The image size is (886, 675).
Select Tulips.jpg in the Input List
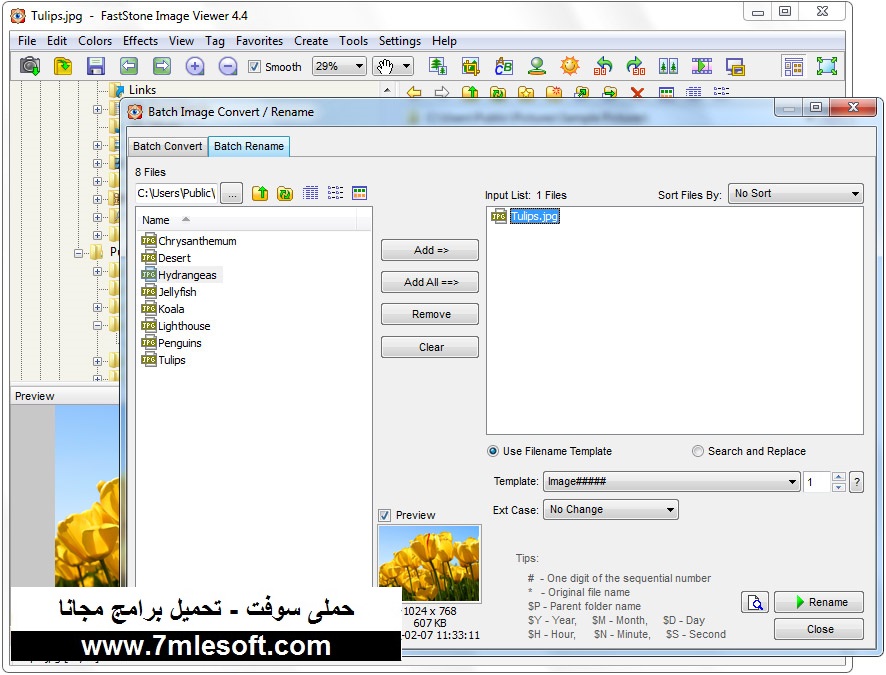[534, 216]
